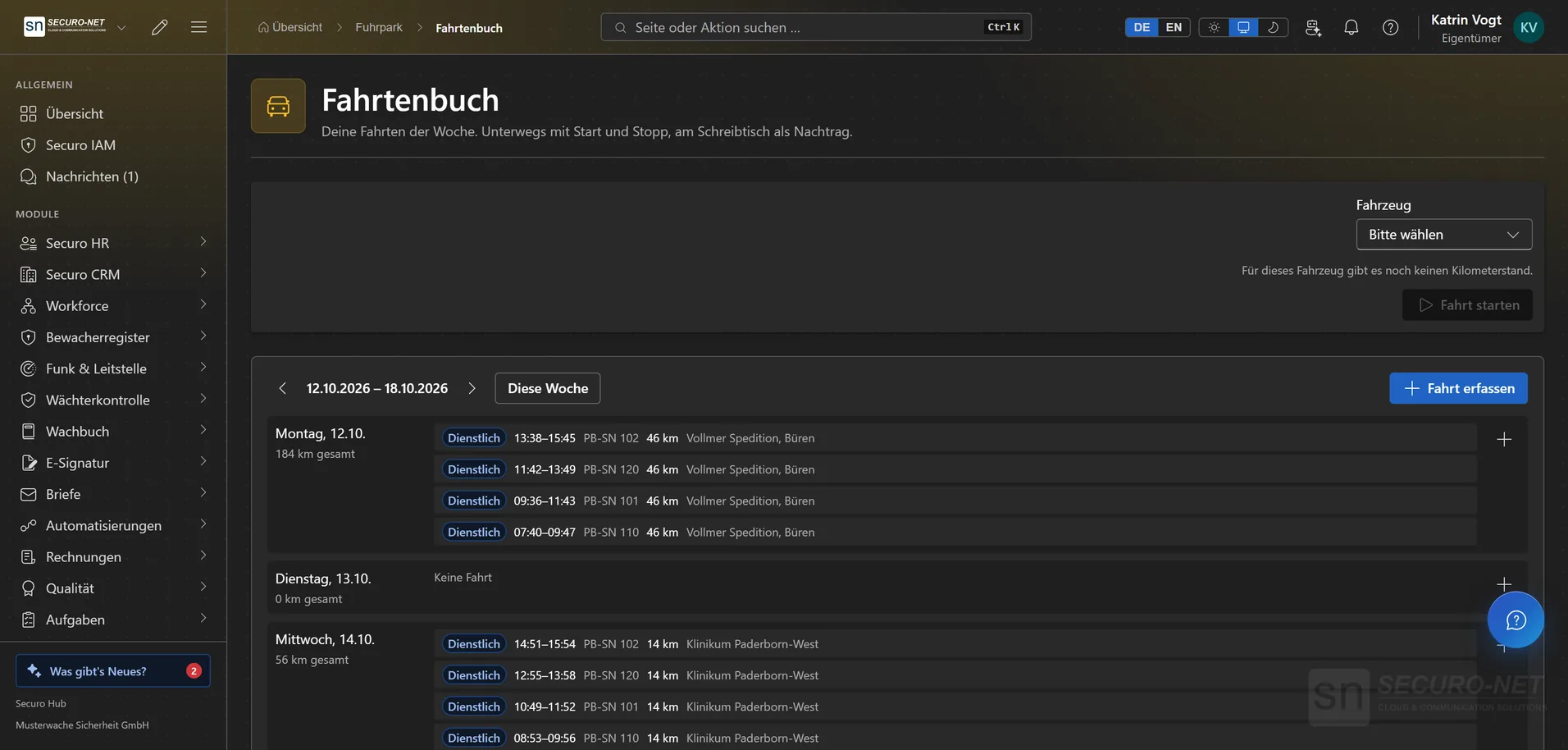Image resolution: width=1568 pixels, height=750 pixels.
Task: Open 'Was gibt's Neues?' panel
Action: pos(113,670)
